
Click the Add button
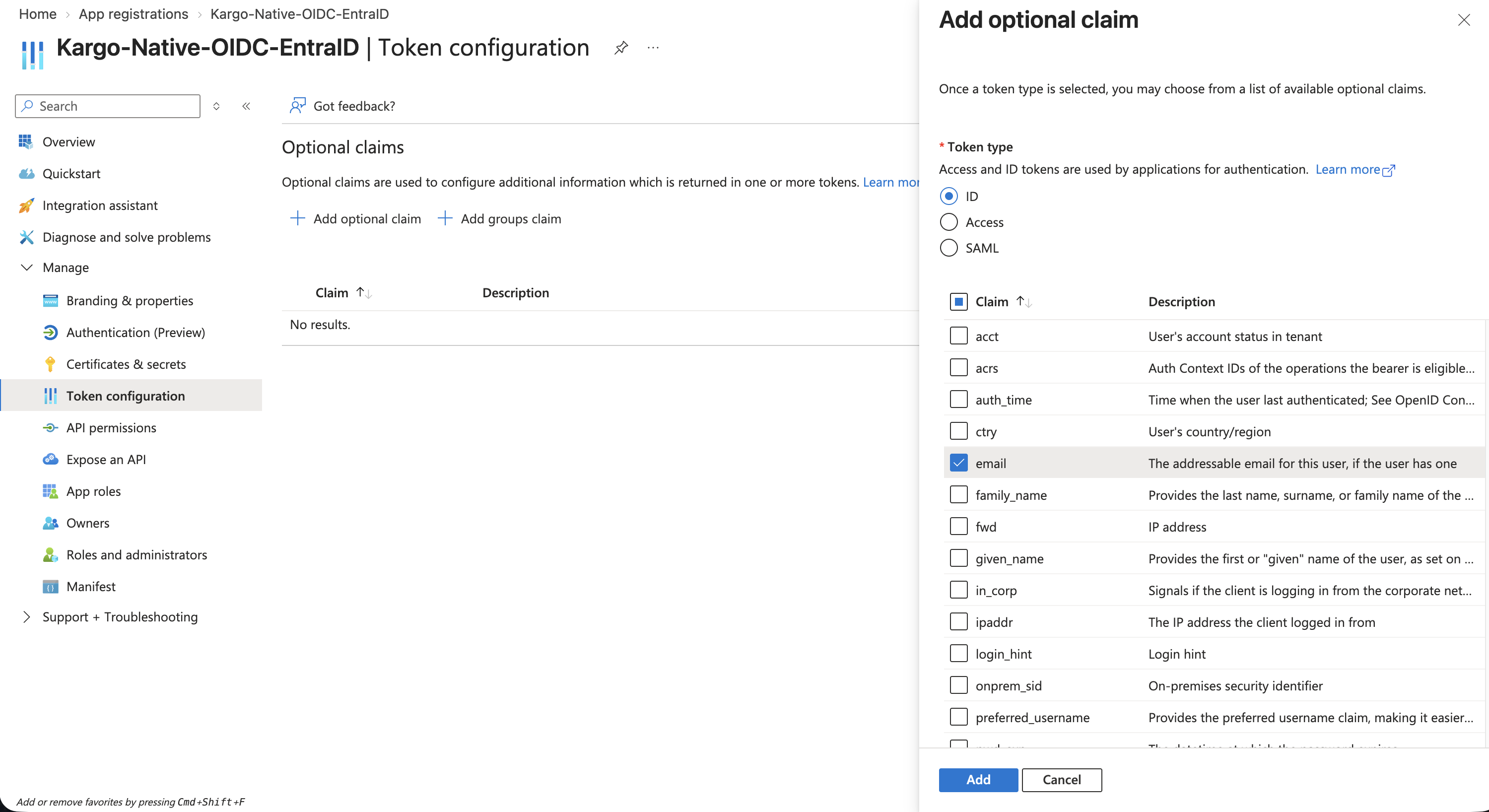tap(978, 780)
